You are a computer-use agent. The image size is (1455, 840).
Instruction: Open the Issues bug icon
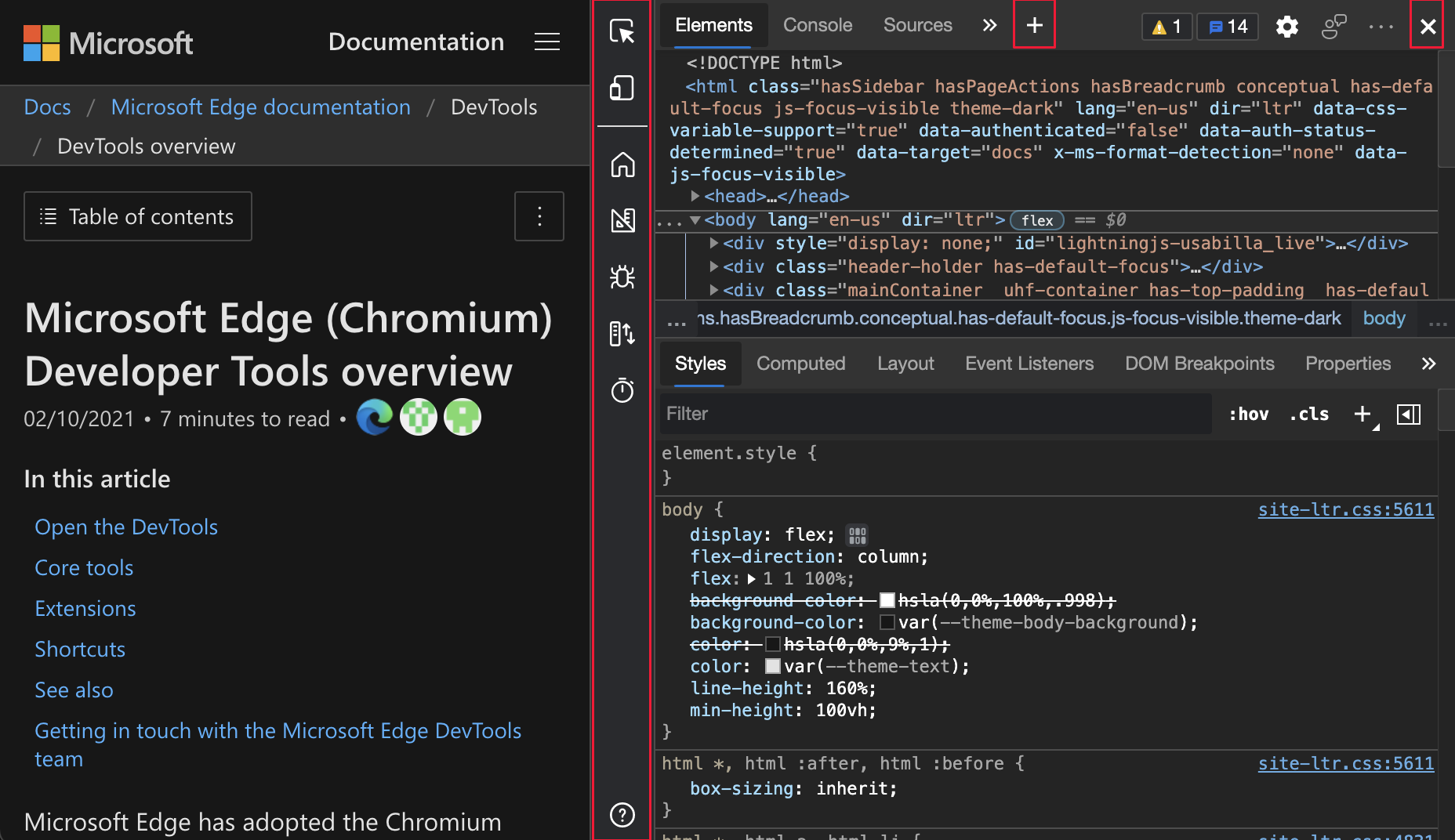point(622,277)
